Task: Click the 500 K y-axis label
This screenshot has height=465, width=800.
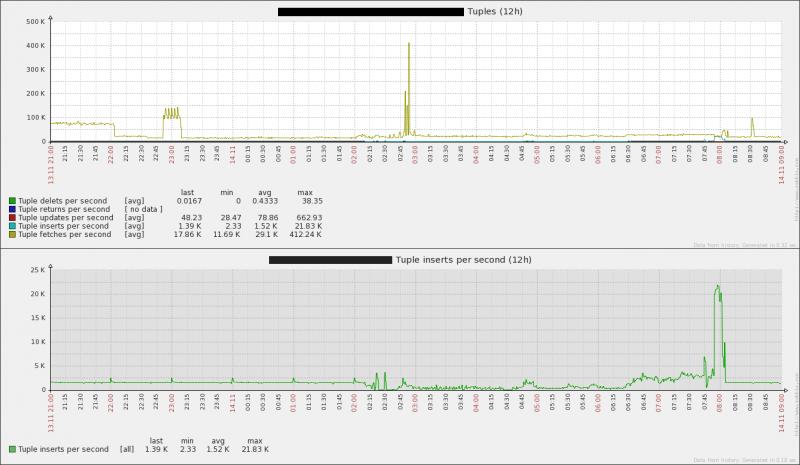Action: click(x=36, y=22)
